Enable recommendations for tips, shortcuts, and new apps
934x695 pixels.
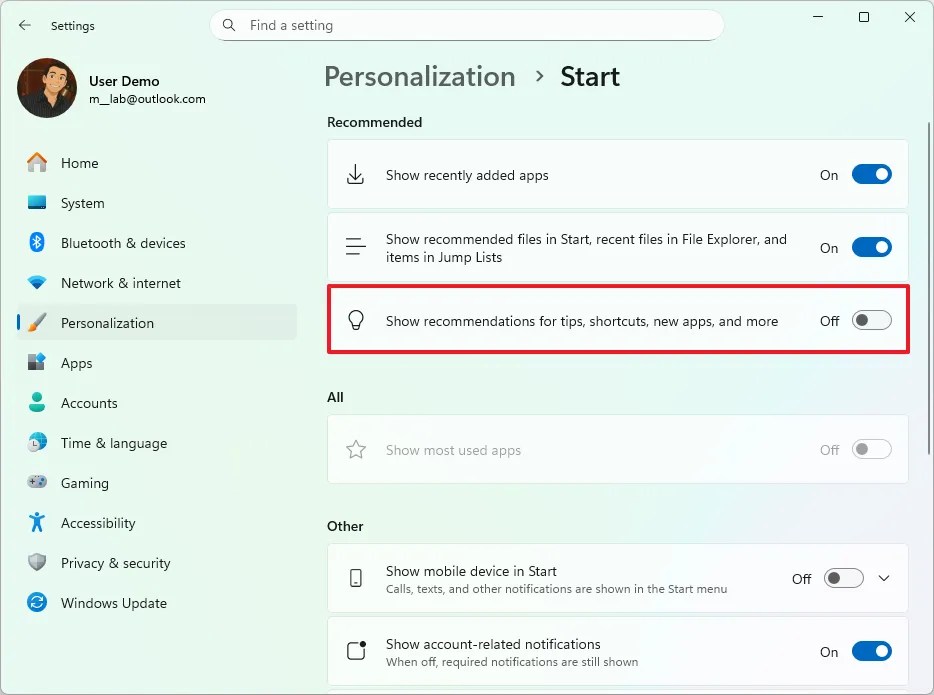871,320
